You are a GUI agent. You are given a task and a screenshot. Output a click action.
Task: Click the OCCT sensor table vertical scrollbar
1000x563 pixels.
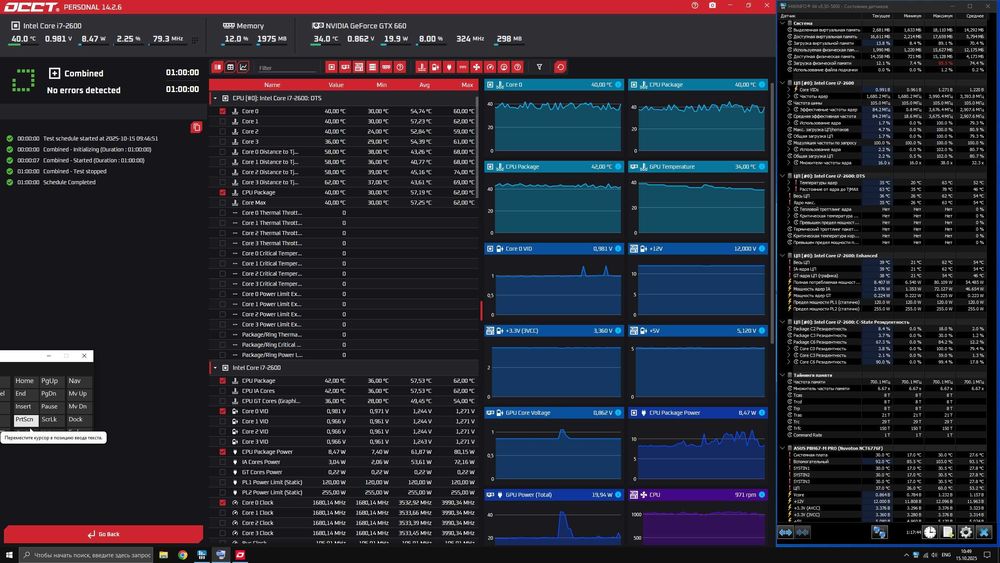click(477, 147)
